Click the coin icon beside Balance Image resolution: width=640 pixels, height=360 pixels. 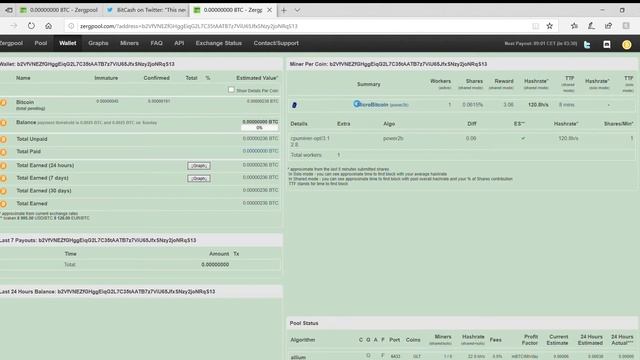3,122
